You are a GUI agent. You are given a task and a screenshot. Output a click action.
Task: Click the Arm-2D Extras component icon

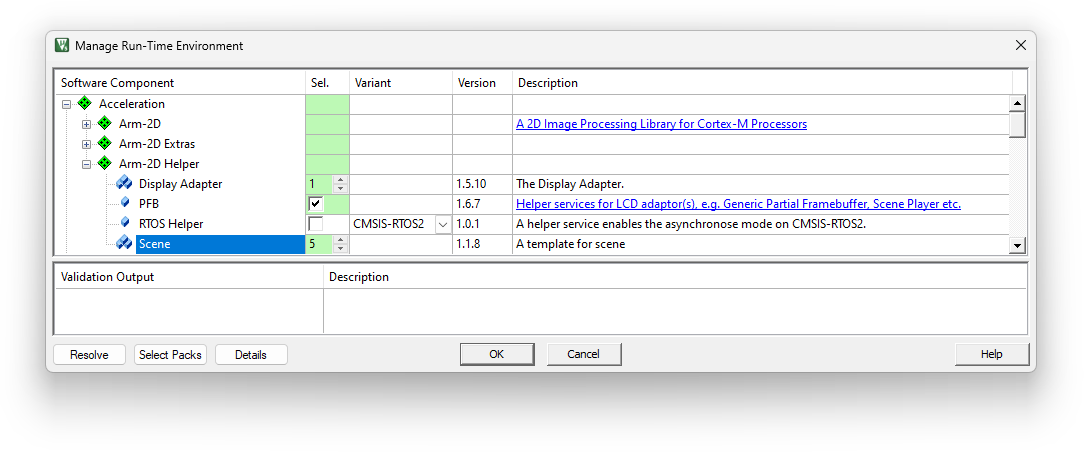click(105, 144)
